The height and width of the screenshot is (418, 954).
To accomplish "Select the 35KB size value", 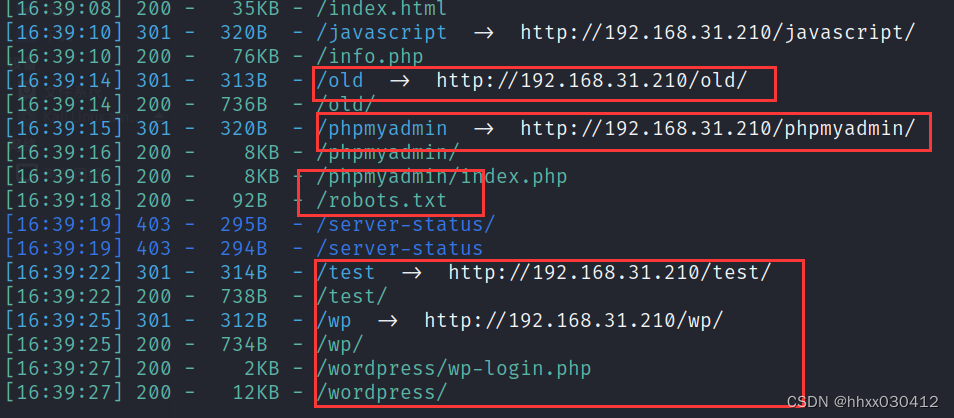I will point(256,9).
